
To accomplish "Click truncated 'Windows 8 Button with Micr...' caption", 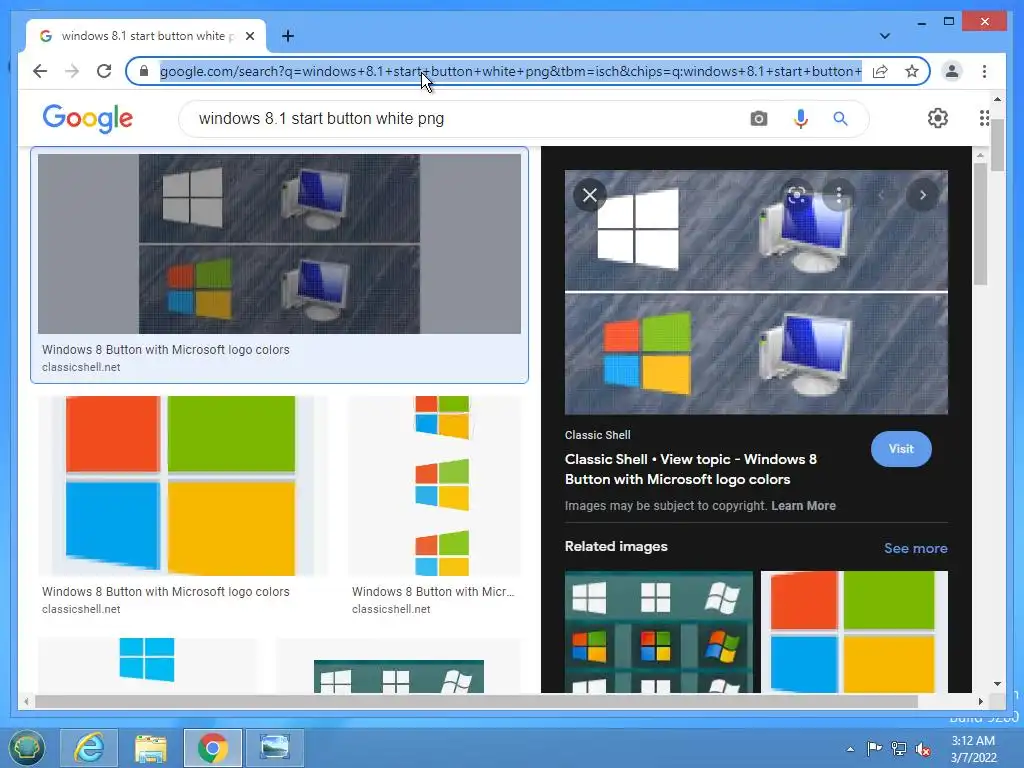I will [x=433, y=592].
